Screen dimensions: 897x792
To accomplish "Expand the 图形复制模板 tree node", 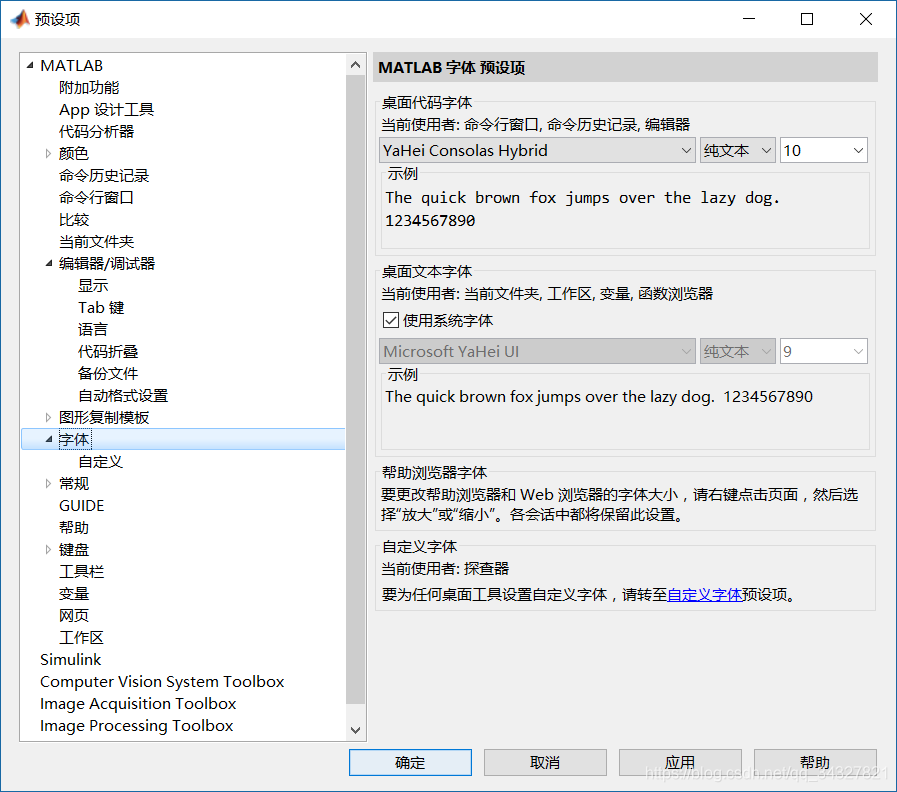I will point(49,417).
